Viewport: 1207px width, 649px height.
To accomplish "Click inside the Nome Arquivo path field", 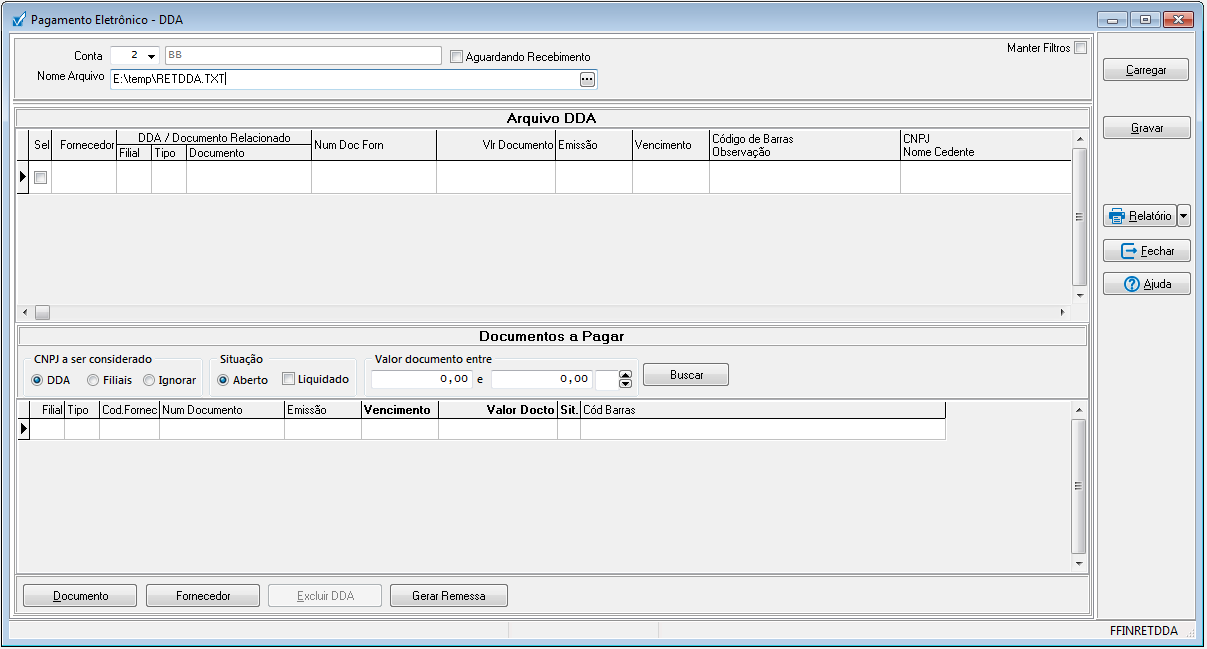I will coord(340,79).
